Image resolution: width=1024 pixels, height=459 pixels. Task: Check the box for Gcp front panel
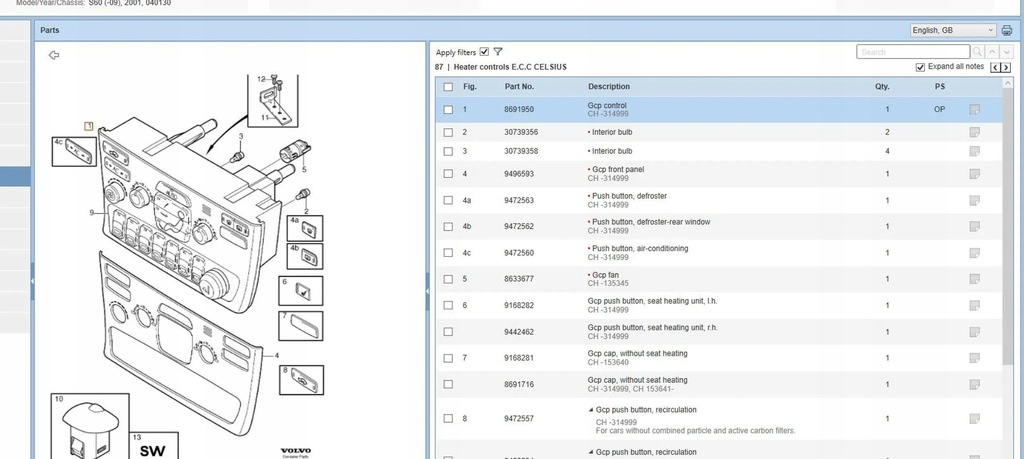(x=448, y=174)
